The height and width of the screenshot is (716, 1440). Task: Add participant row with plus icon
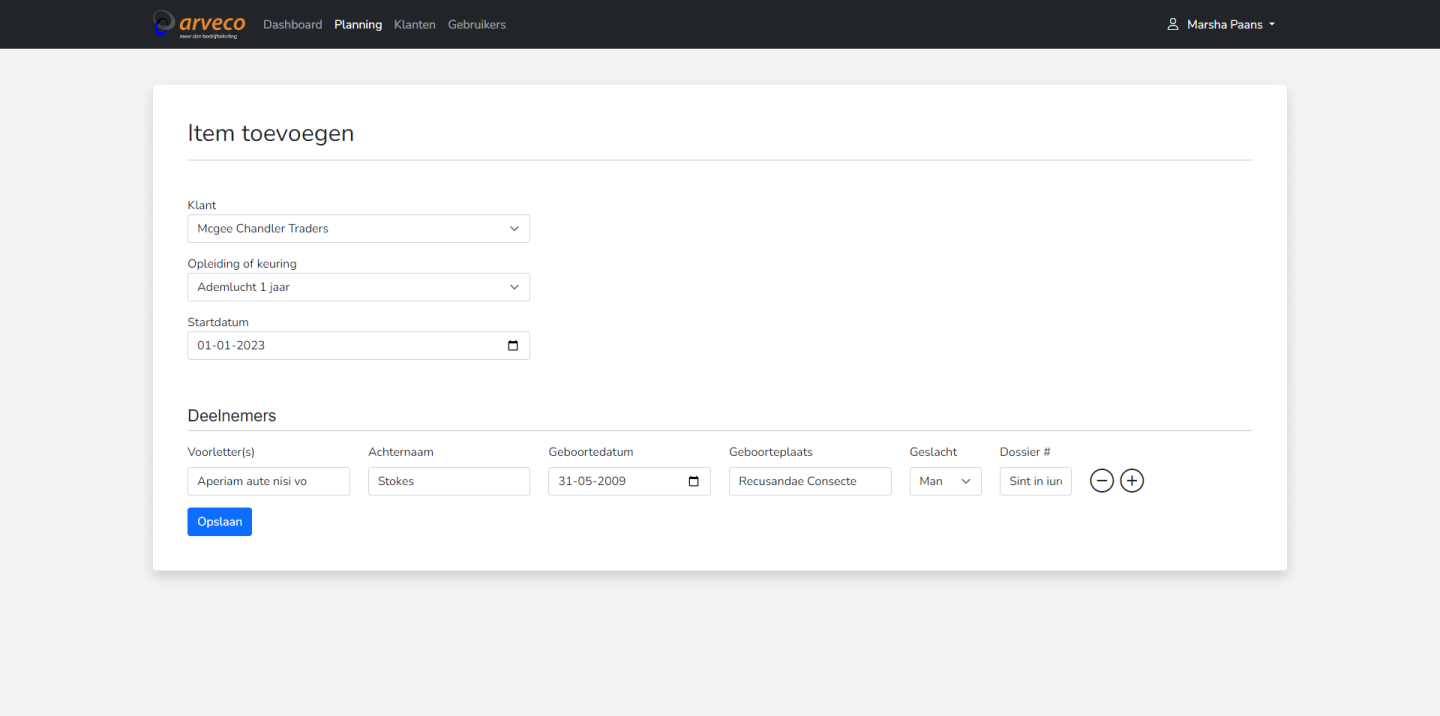coord(1131,481)
